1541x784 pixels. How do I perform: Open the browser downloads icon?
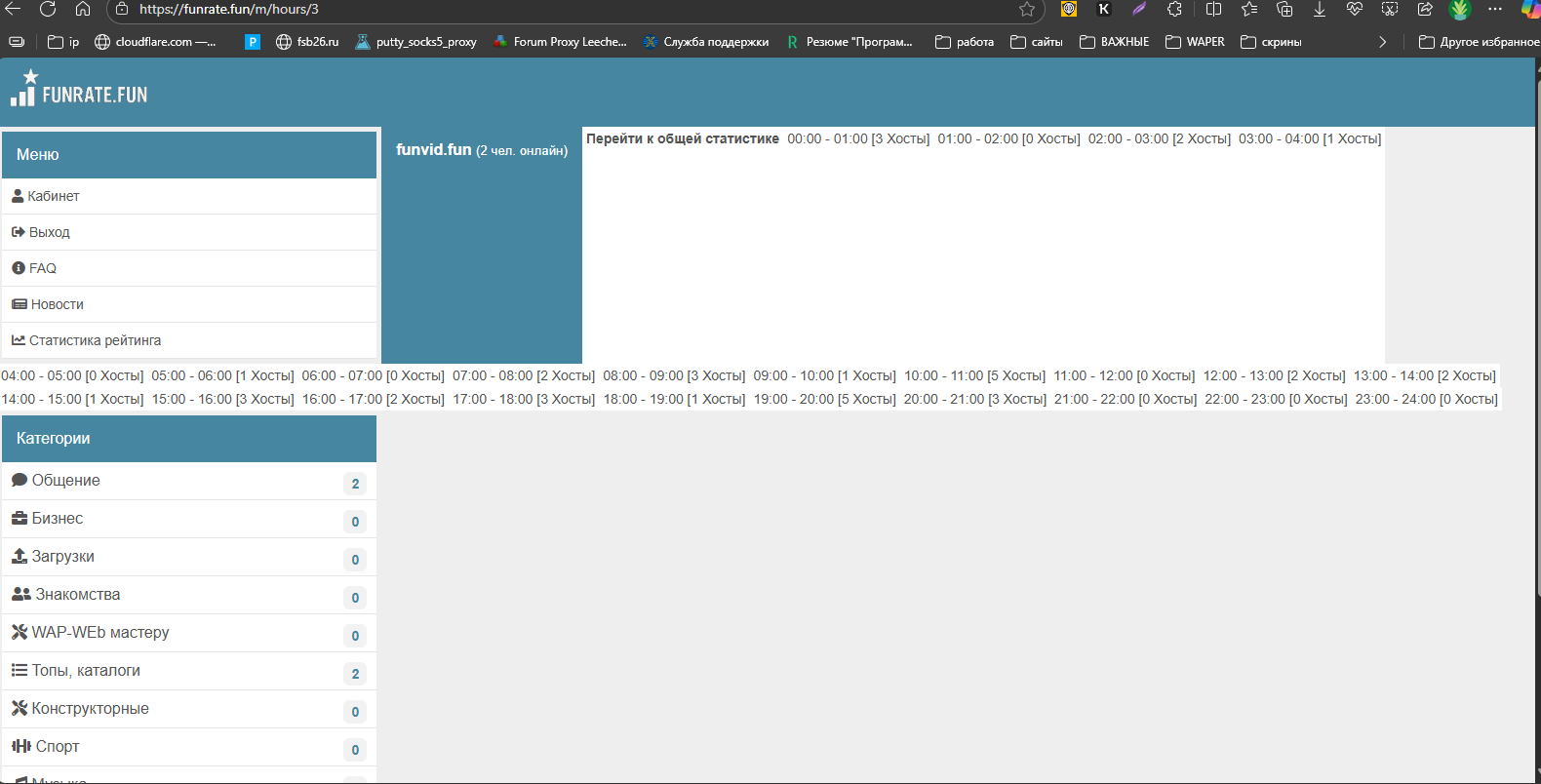(x=1319, y=9)
